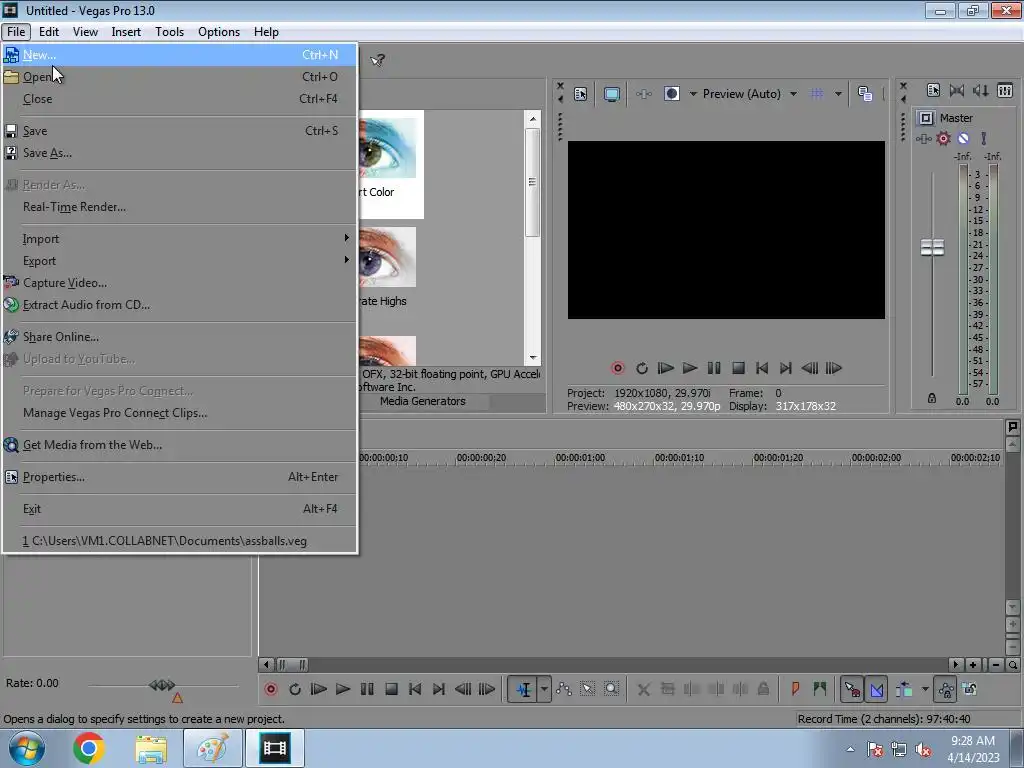Select the Selection Edit tool
The height and width of the screenshot is (768, 1024).
(x=588, y=689)
